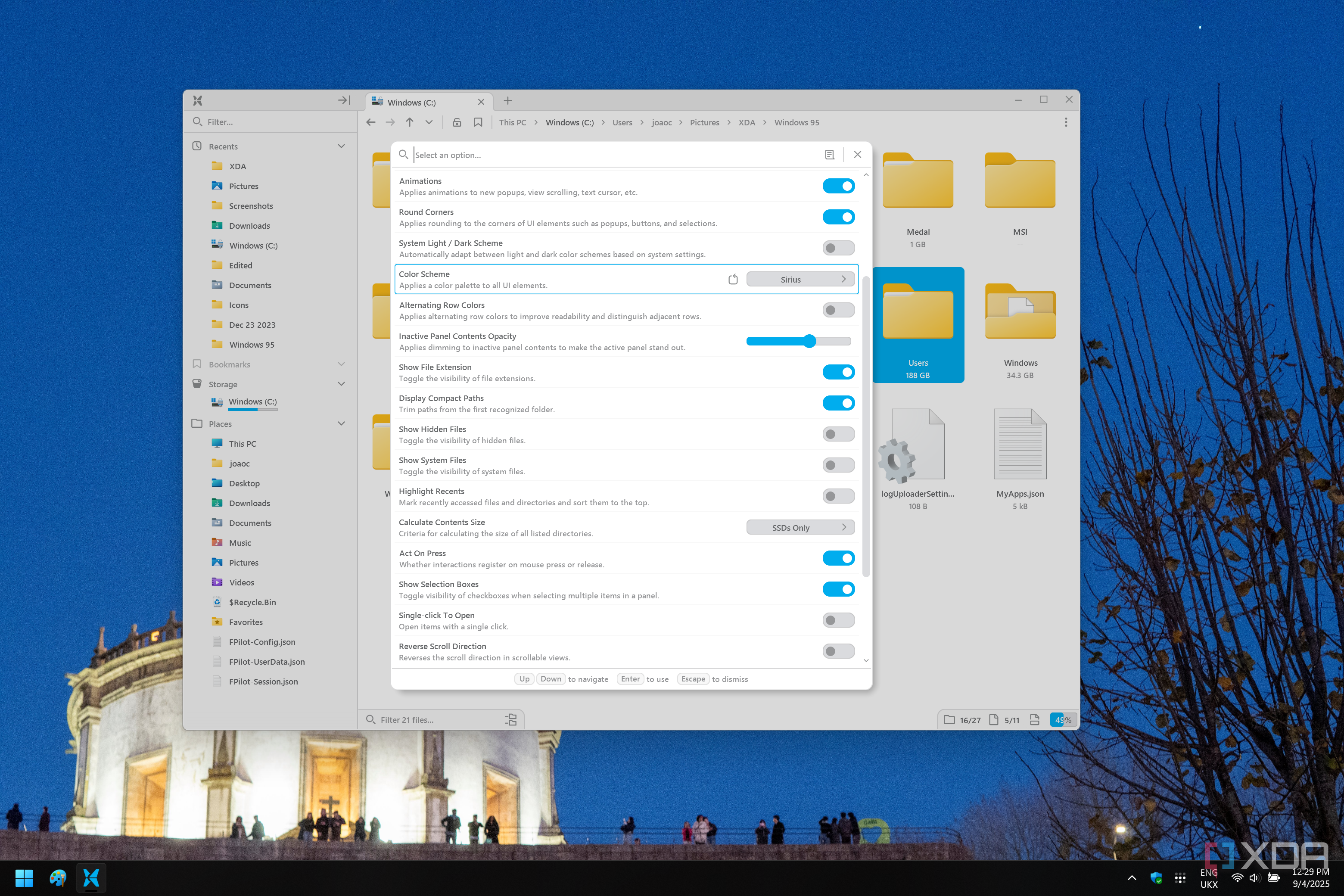Open the view options icon beside the file filter
Viewport: 1344px width, 896px height.
click(511, 719)
